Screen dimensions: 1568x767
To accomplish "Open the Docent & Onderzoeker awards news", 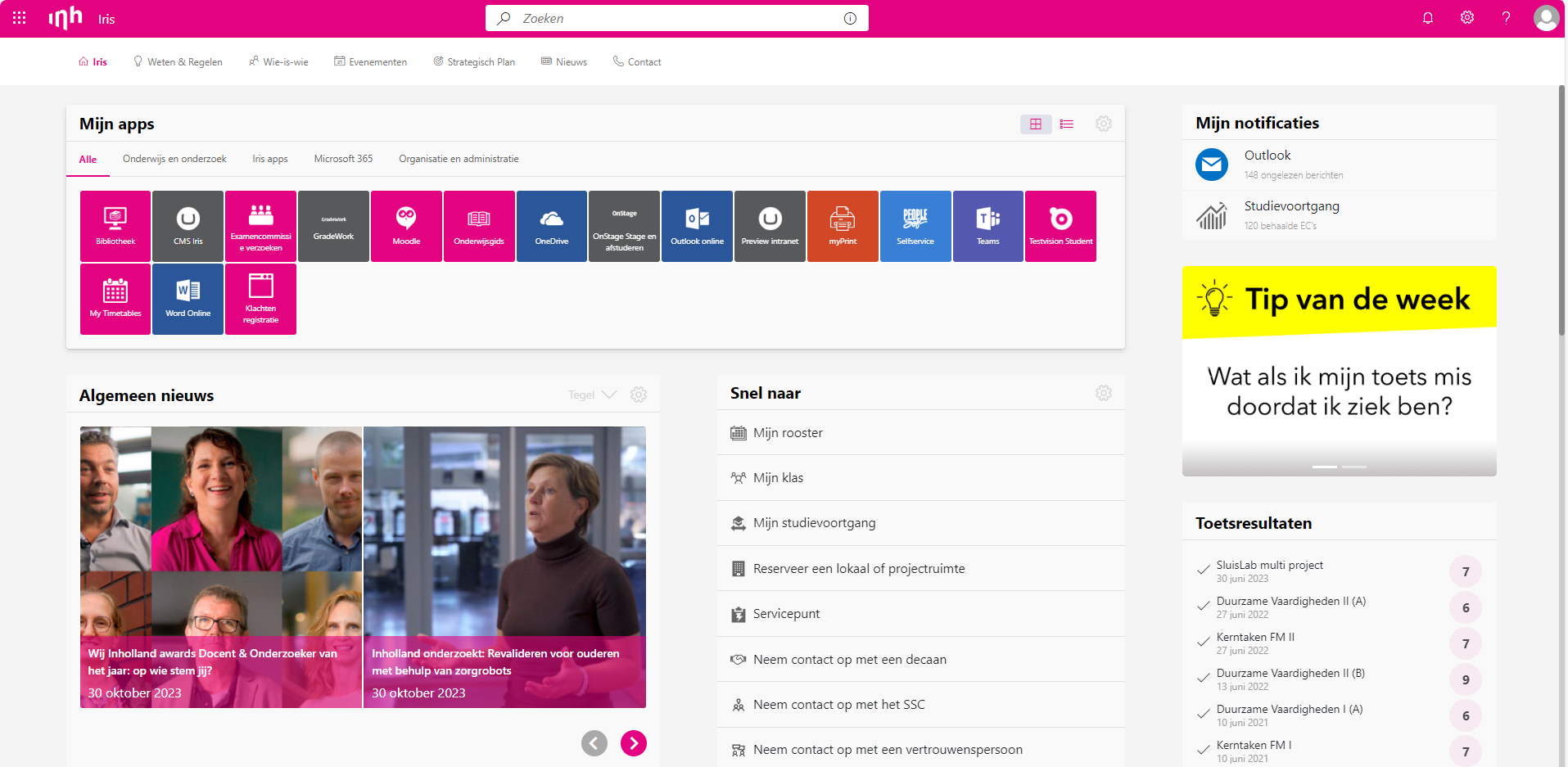I will tap(221, 567).
